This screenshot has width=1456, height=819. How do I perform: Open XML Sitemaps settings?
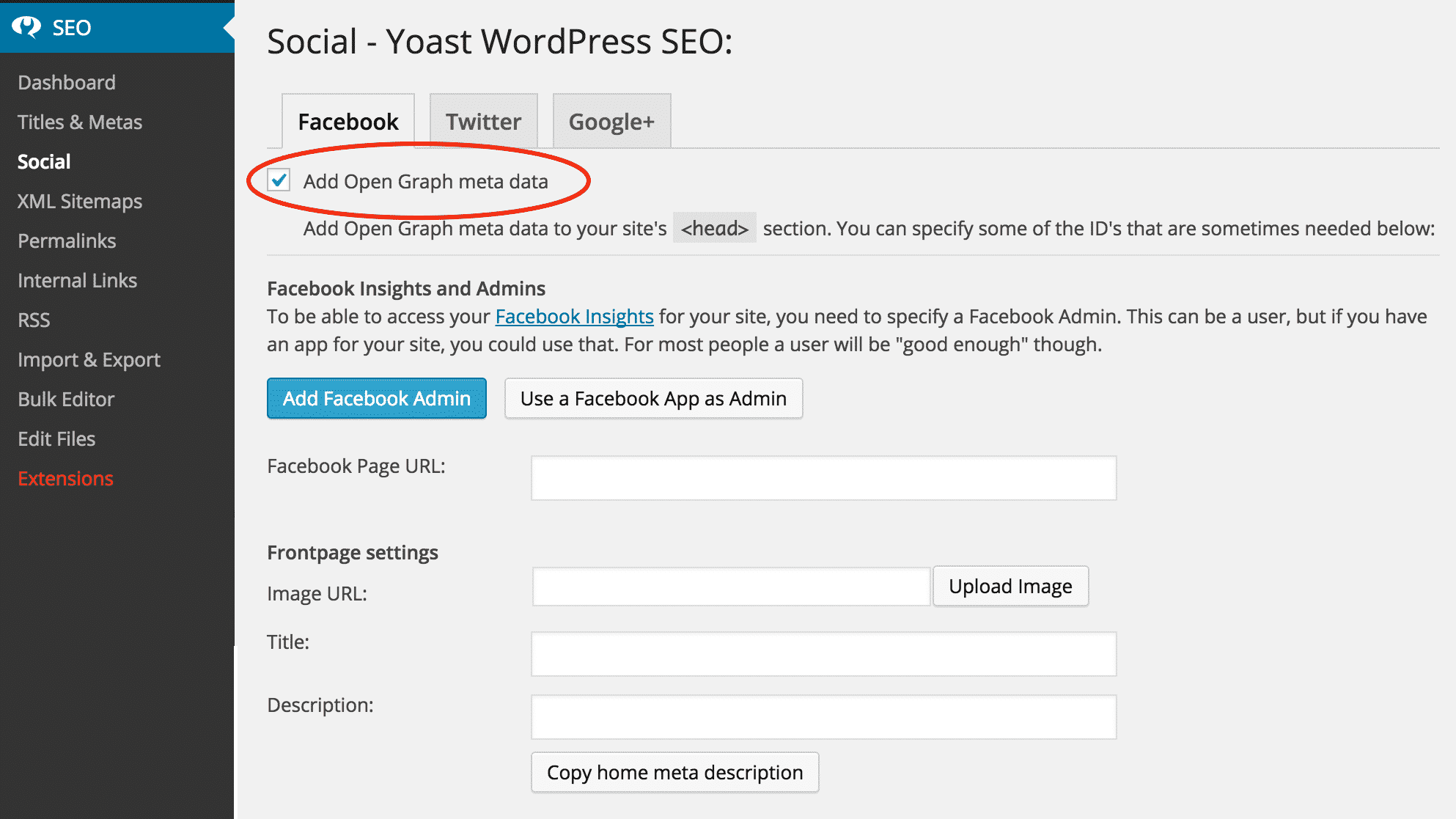tap(80, 201)
